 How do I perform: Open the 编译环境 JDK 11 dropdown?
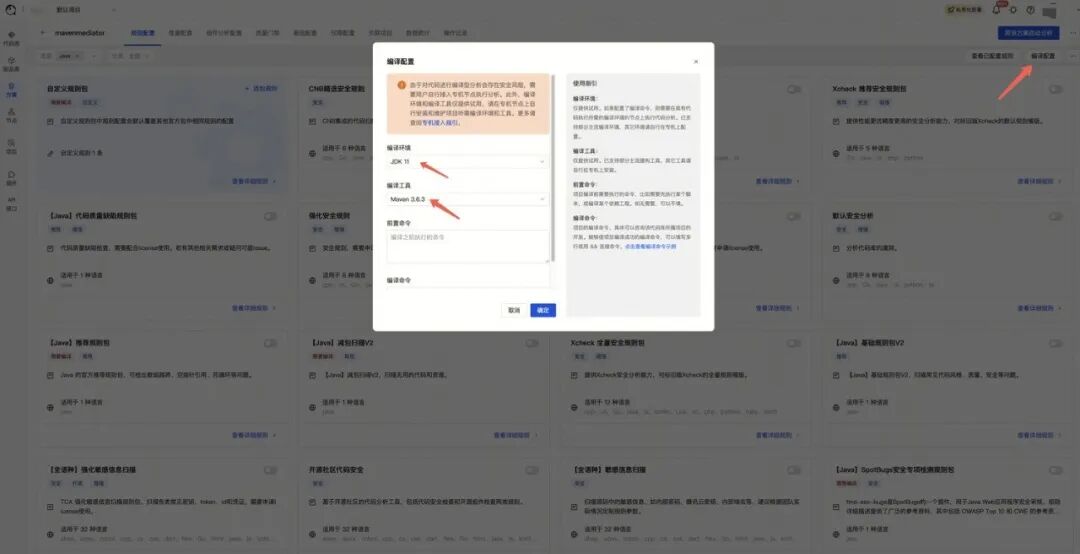point(467,161)
